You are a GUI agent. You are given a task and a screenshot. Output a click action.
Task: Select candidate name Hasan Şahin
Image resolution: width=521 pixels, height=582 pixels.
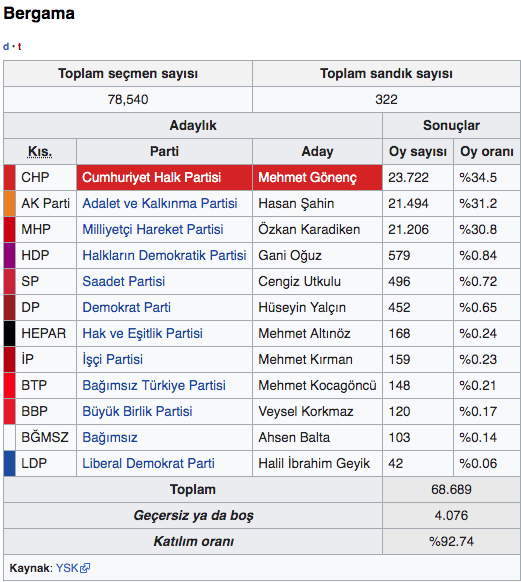pos(296,203)
